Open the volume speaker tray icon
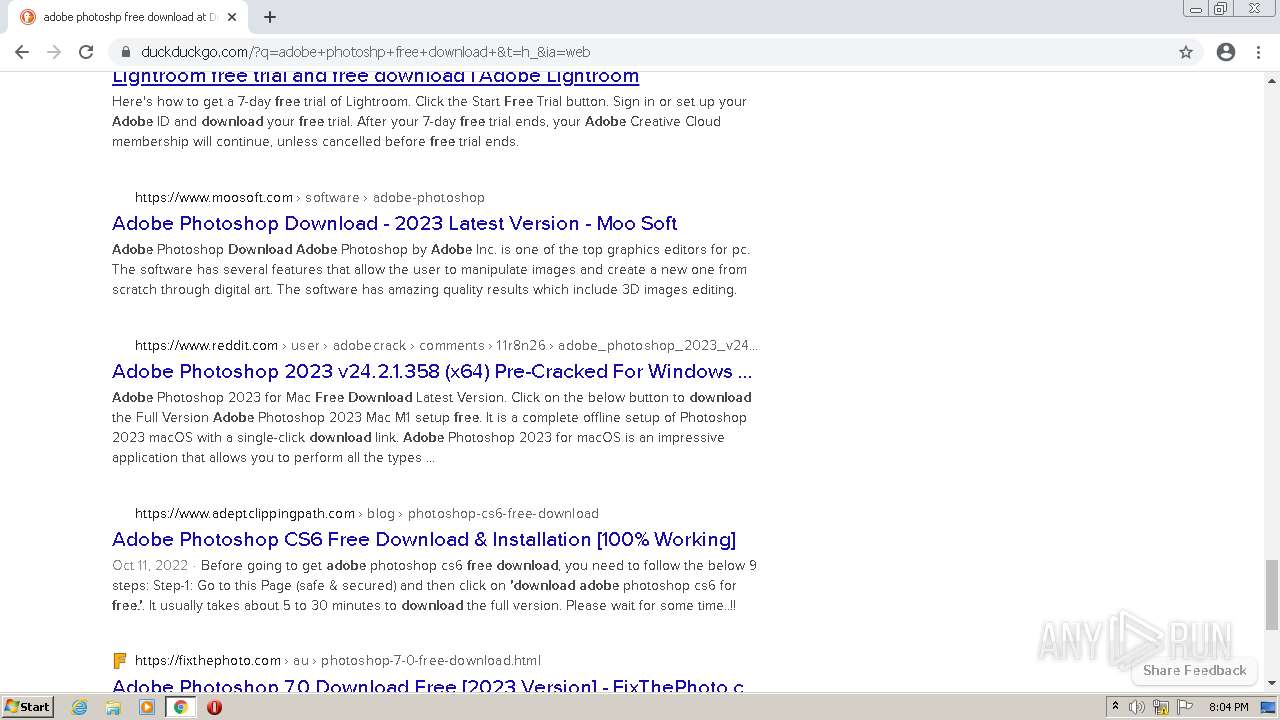1280x720 pixels. 1137,707
